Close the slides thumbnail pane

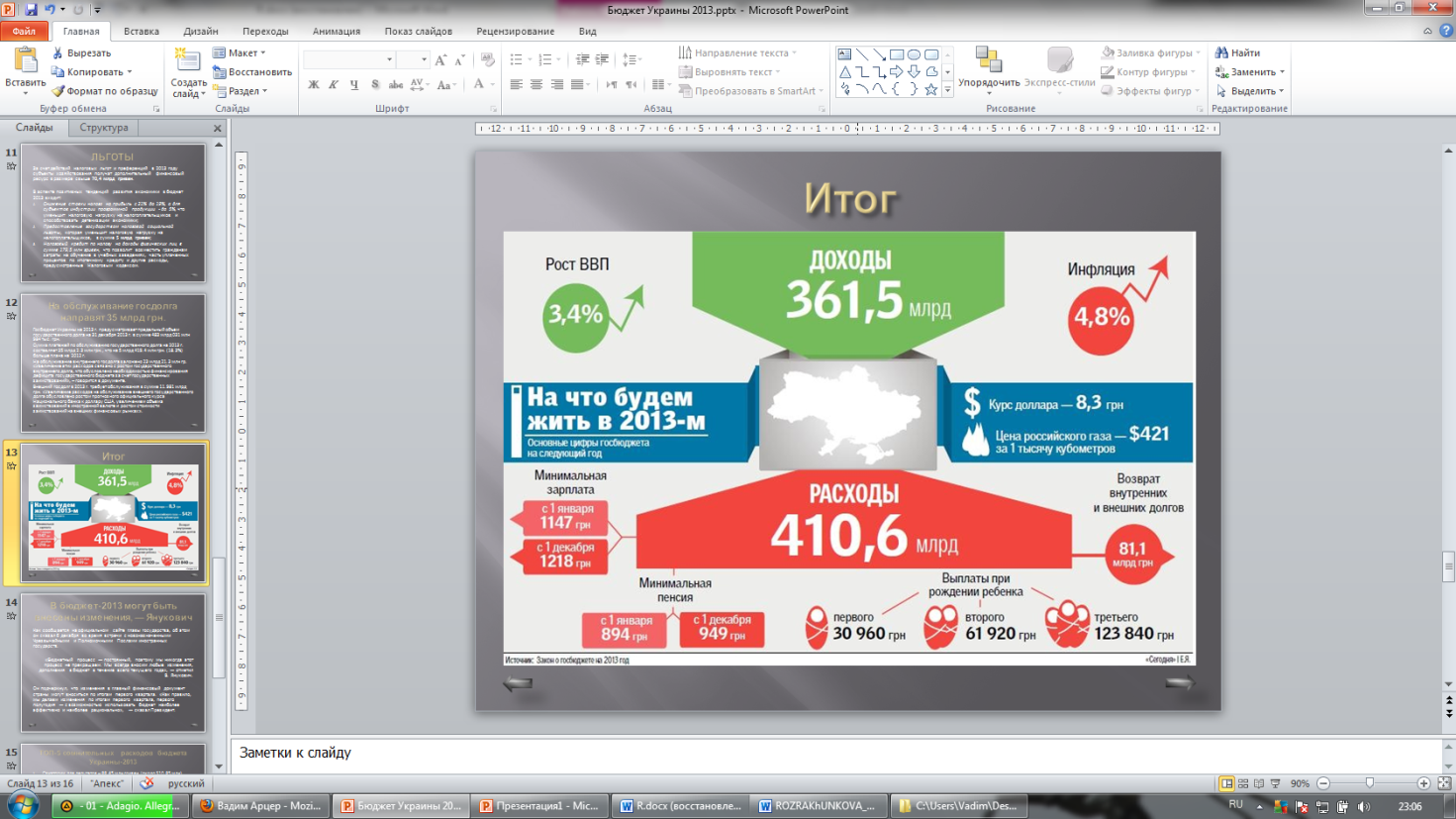point(217,129)
